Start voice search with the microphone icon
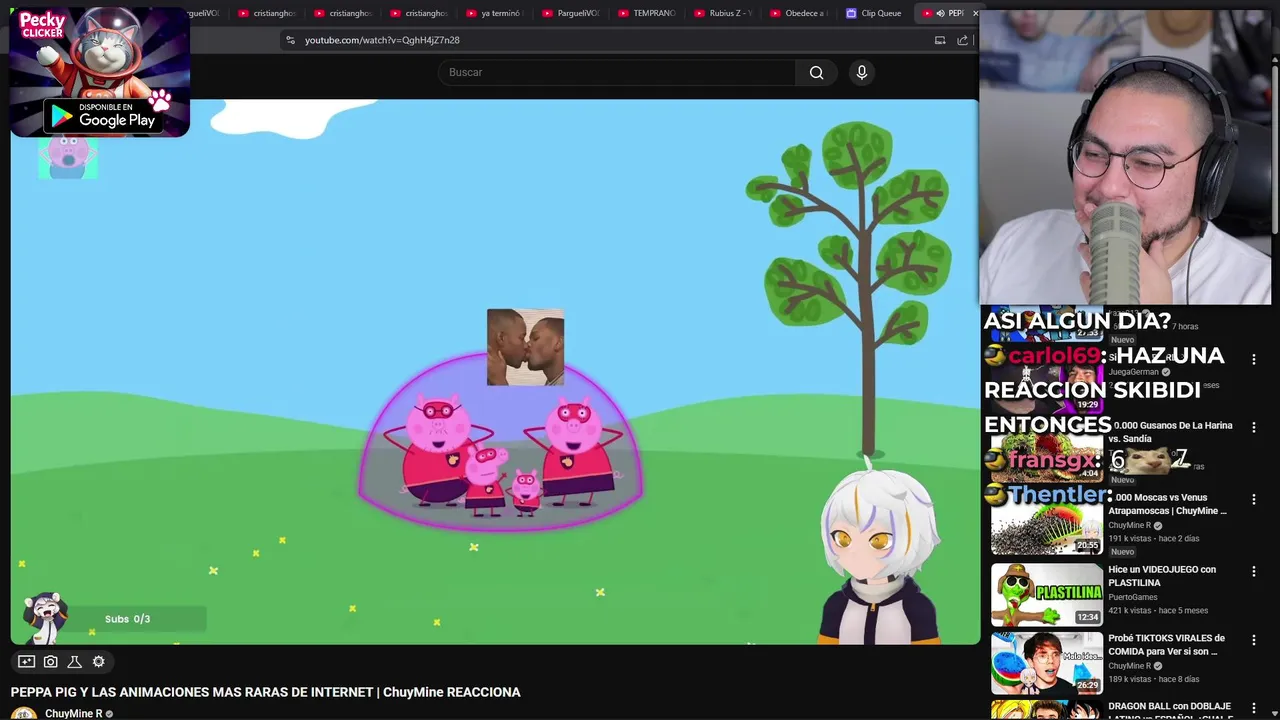The width and height of the screenshot is (1280, 720). [x=862, y=72]
